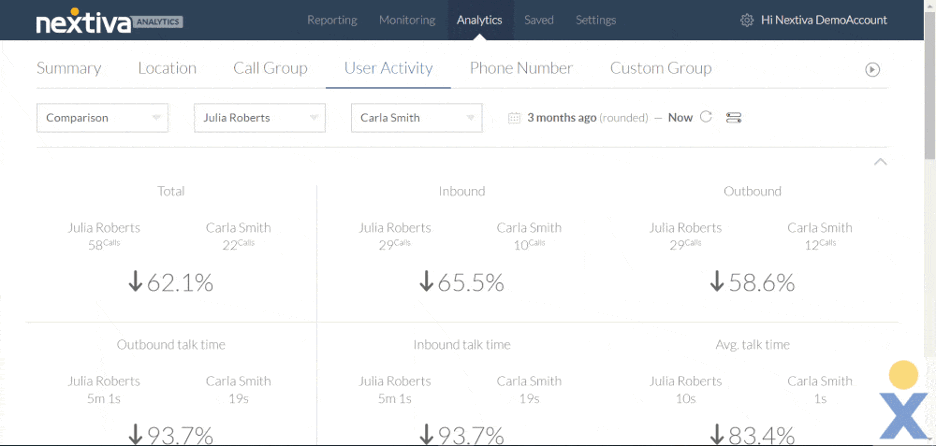936x446 pixels.
Task: Click Carla Smith's 1s average talk time
Action: click(x=820, y=398)
